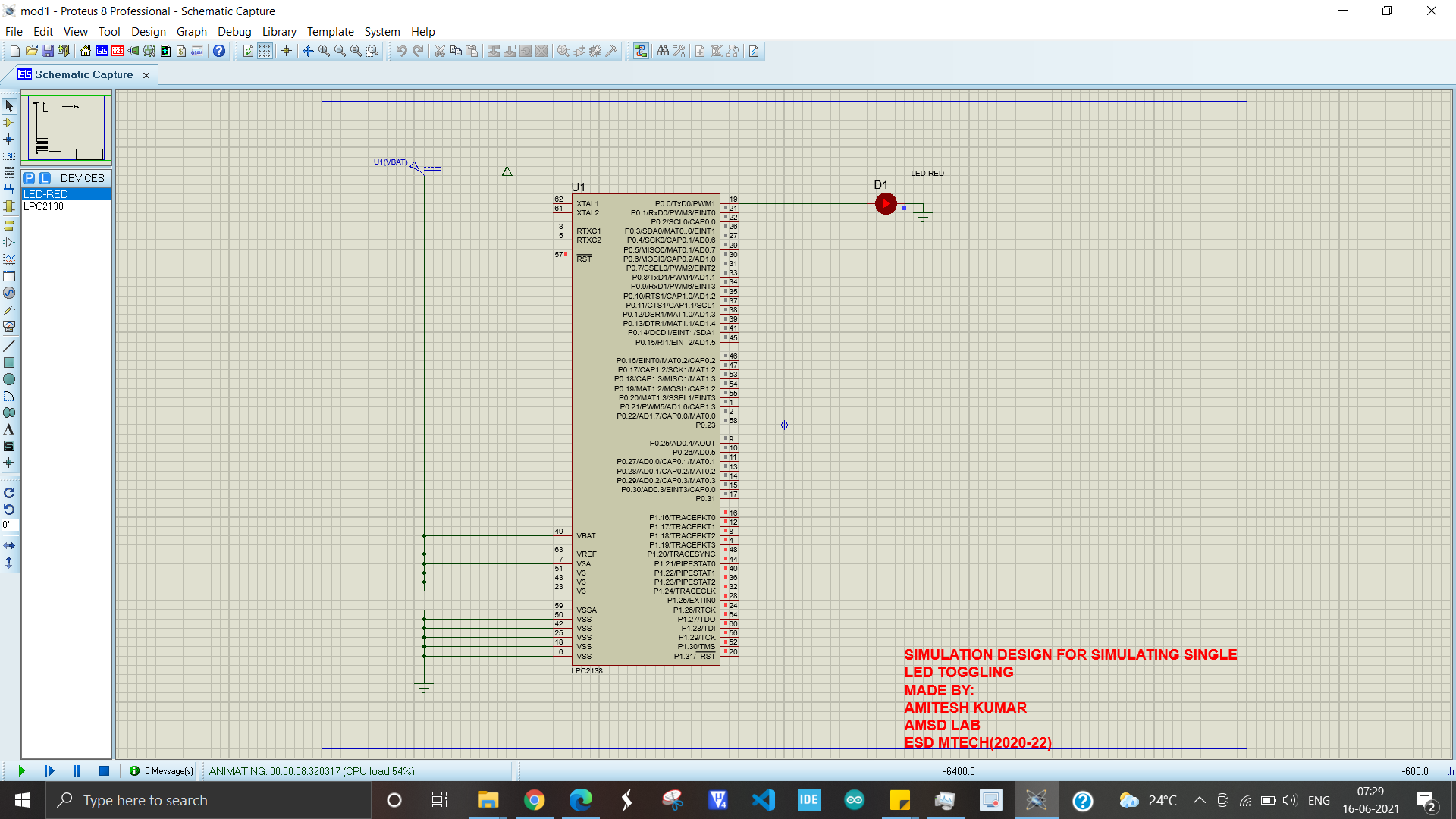Open the Pick Devices browser (P button)
Screen dimensions: 1456x819
[x=28, y=178]
